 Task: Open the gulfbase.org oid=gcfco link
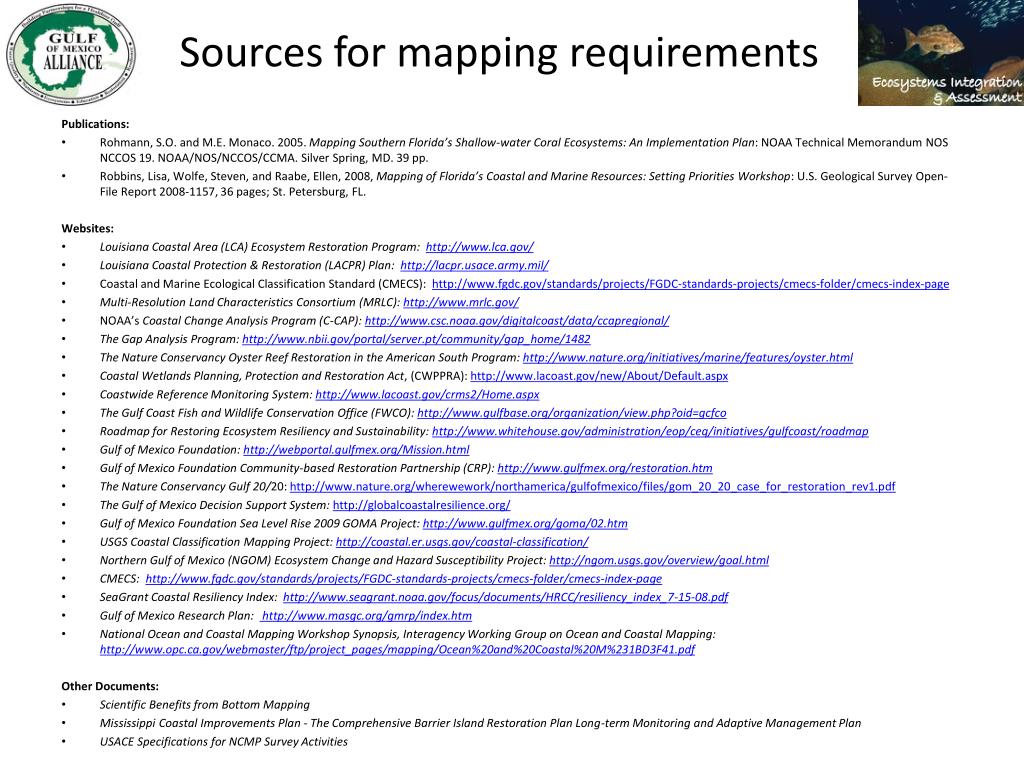click(x=571, y=413)
